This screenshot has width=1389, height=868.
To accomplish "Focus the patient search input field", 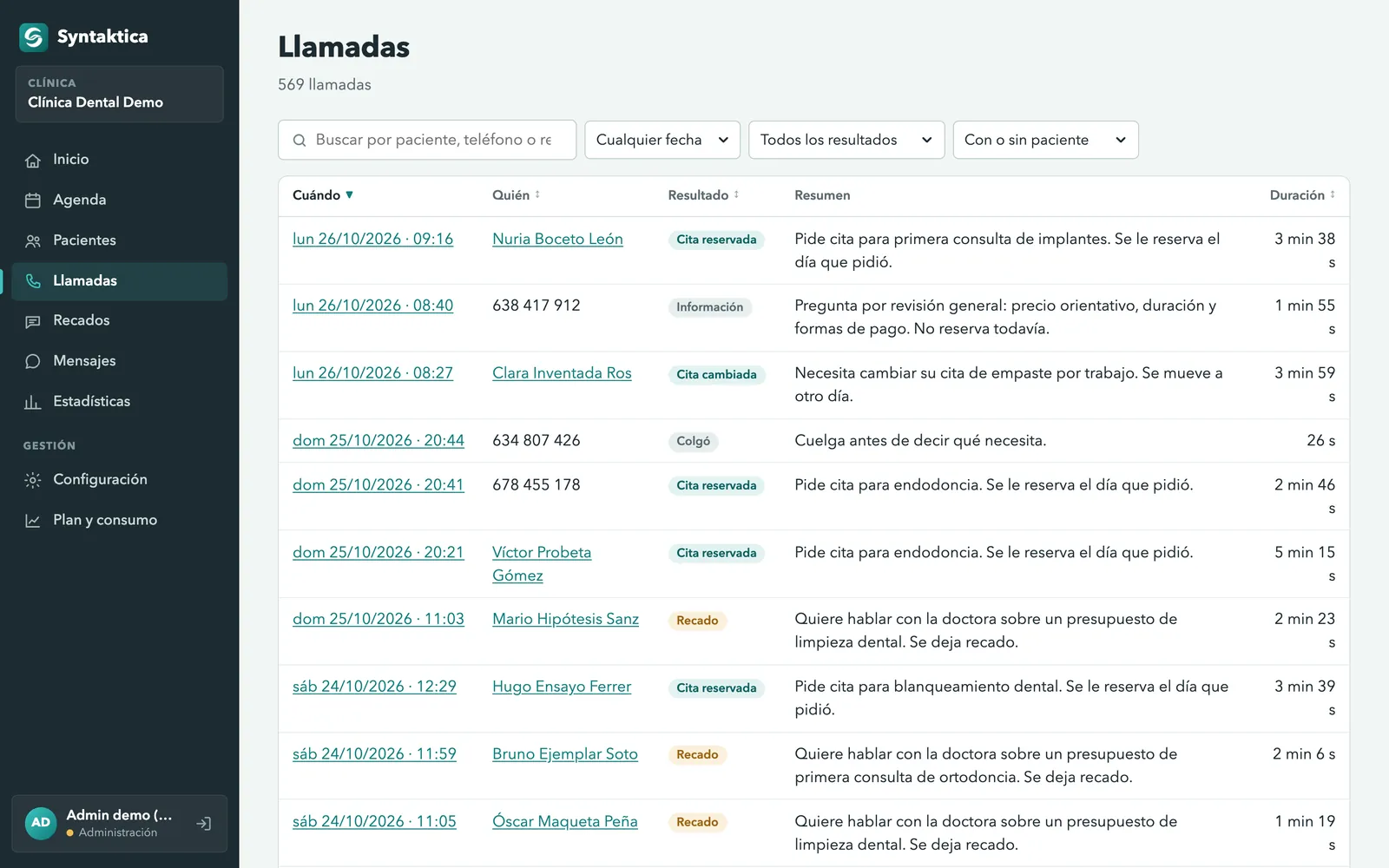I will pos(427,140).
